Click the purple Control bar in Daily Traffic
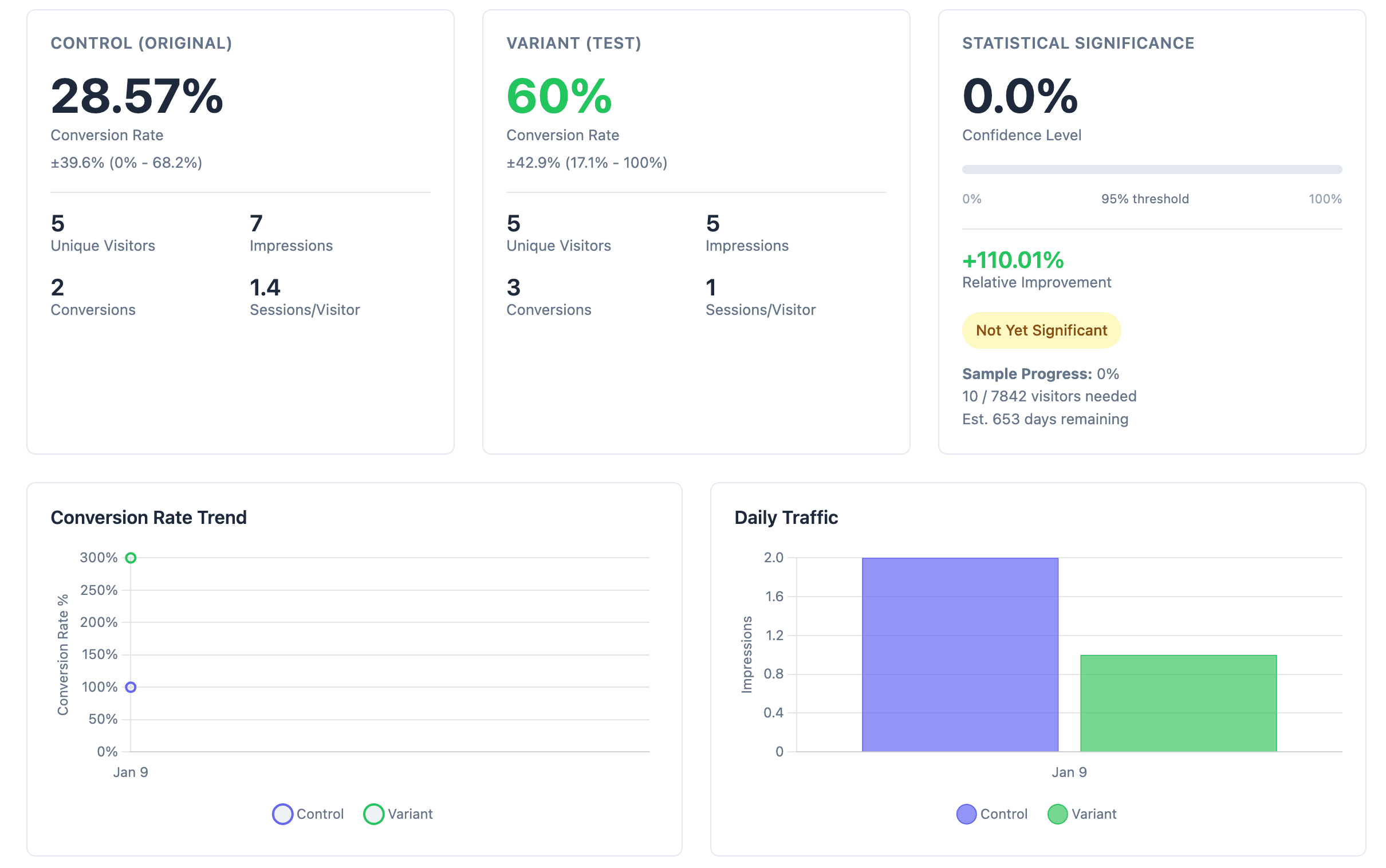 pos(960,654)
